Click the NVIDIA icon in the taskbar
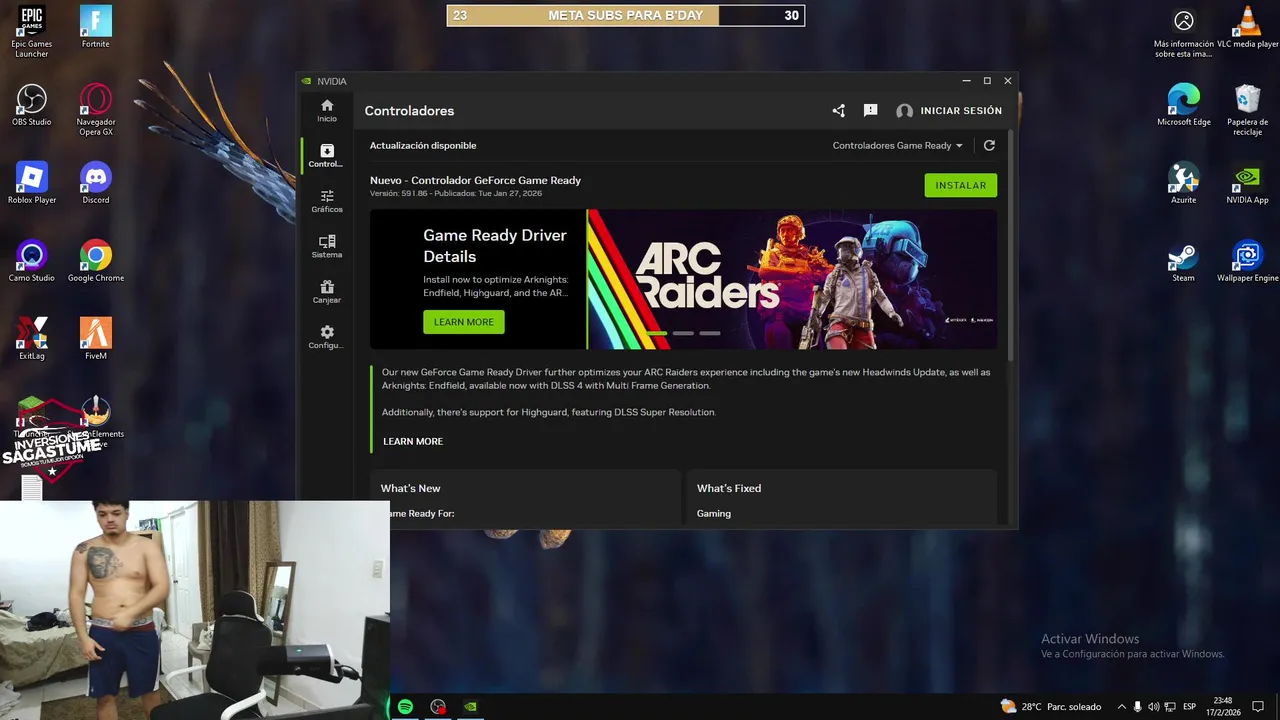 pyautogui.click(x=470, y=707)
